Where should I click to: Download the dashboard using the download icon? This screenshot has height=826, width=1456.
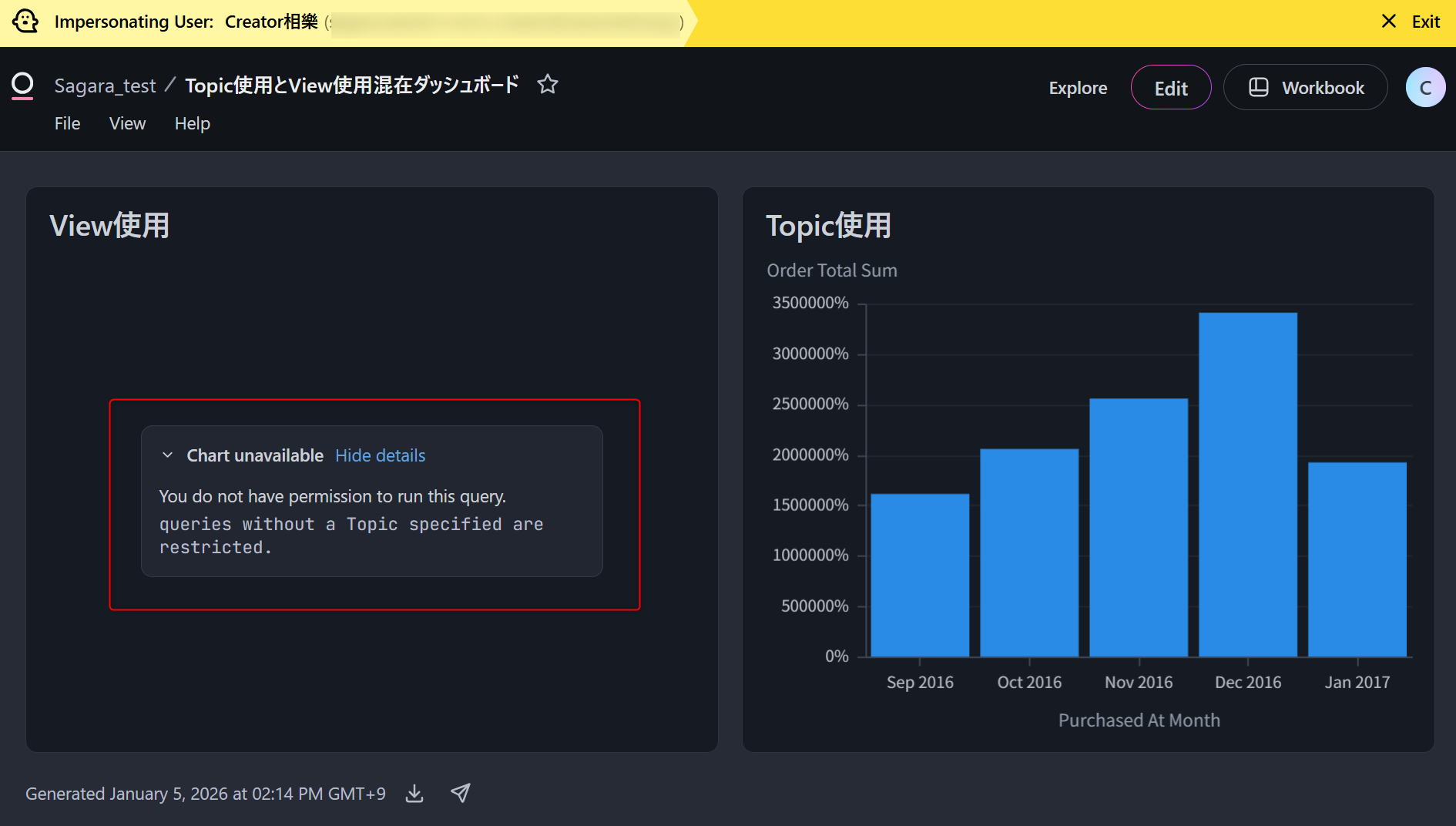tap(414, 793)
